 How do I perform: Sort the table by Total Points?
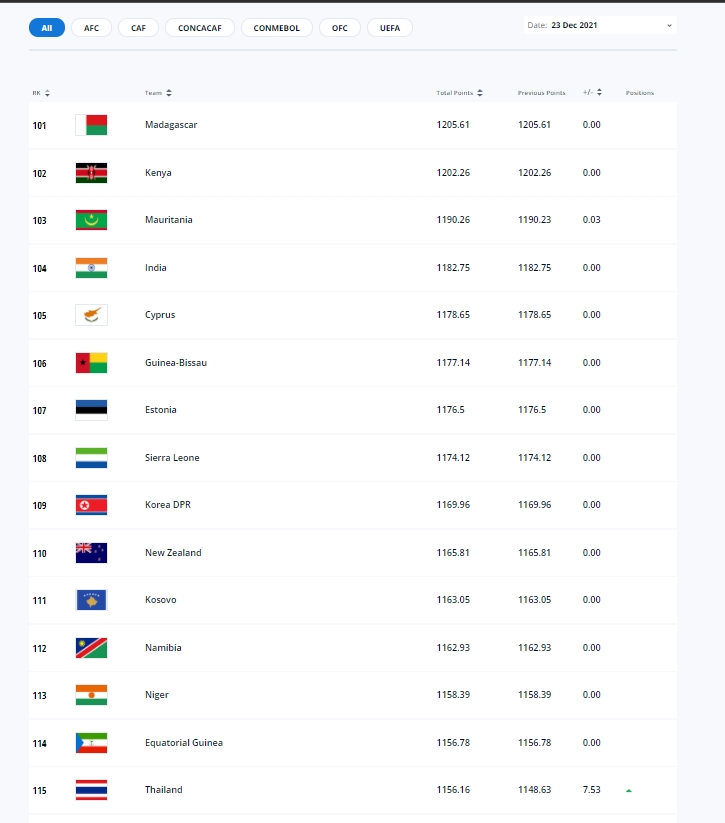click(459, 93)
